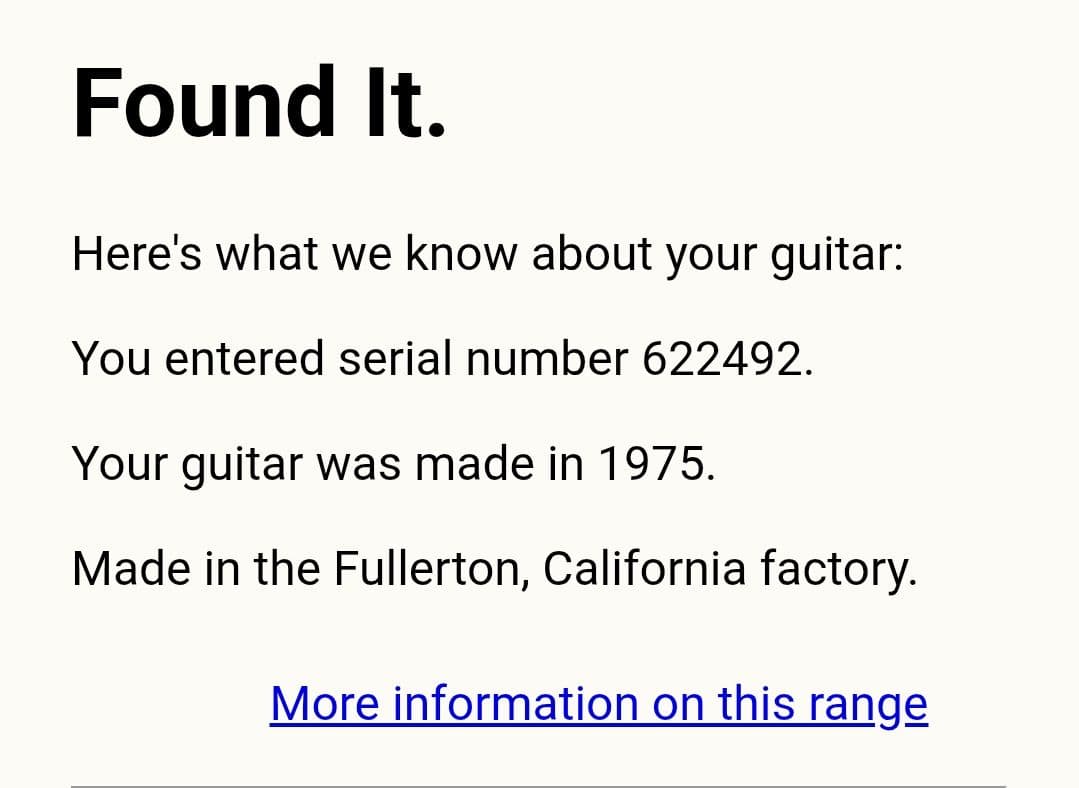
Task: Click the horizontal divider line below the link
Action: (538, 786)
